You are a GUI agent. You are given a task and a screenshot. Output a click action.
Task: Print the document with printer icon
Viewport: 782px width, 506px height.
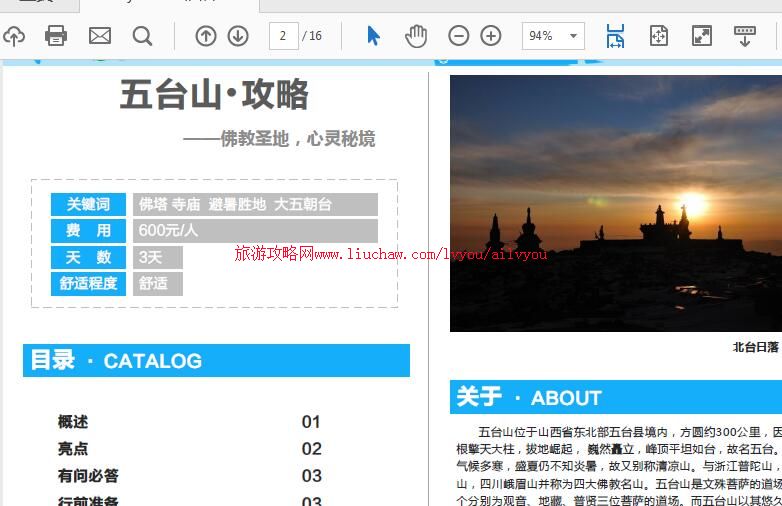point(56,37)
